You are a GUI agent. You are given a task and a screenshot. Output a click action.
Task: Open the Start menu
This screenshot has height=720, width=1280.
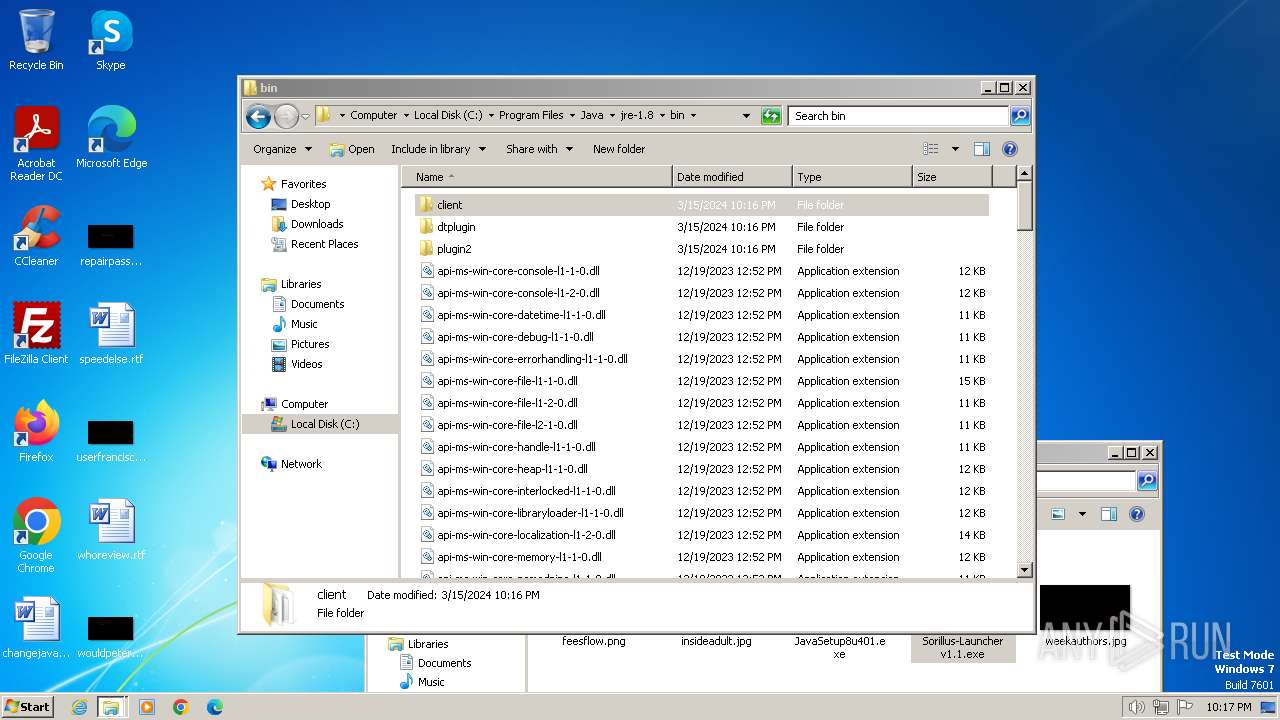click(x=28, y=707)
